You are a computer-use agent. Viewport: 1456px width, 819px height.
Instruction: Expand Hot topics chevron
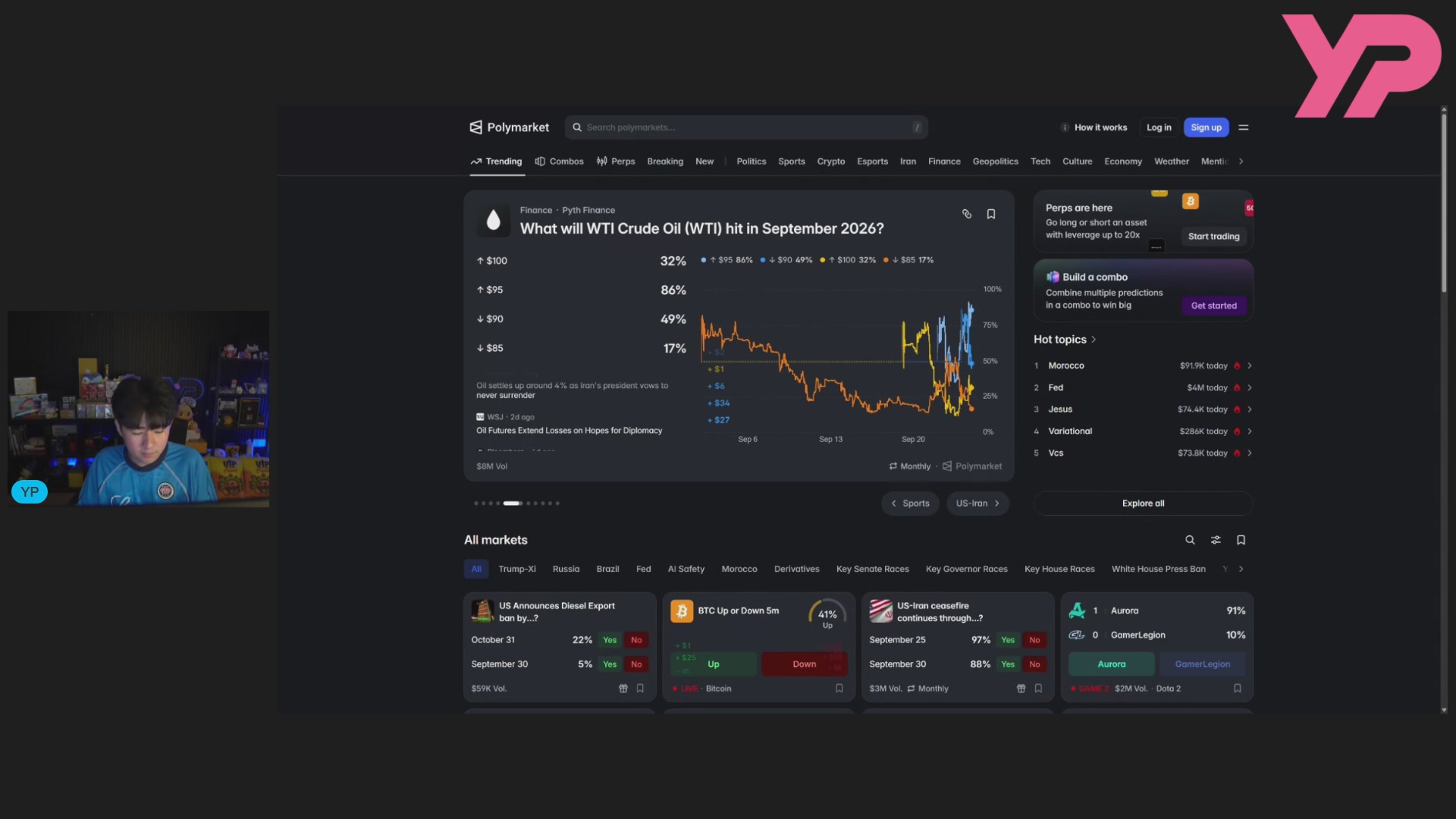pyautogui.click(x=1094, y=340)
